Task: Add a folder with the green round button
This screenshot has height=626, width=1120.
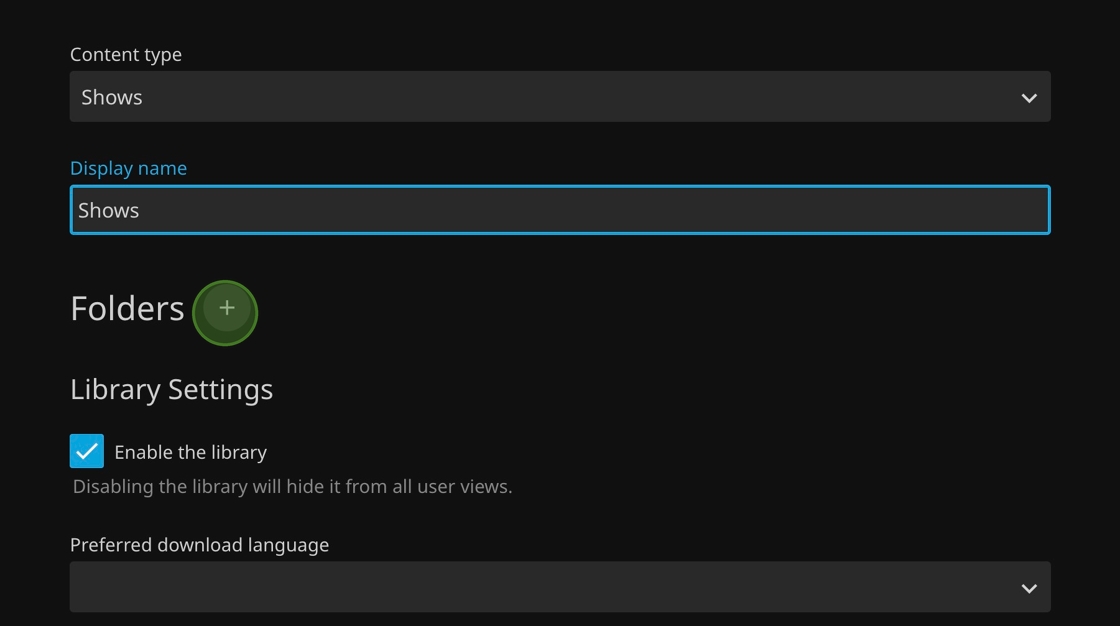Action: pos(225,313)
